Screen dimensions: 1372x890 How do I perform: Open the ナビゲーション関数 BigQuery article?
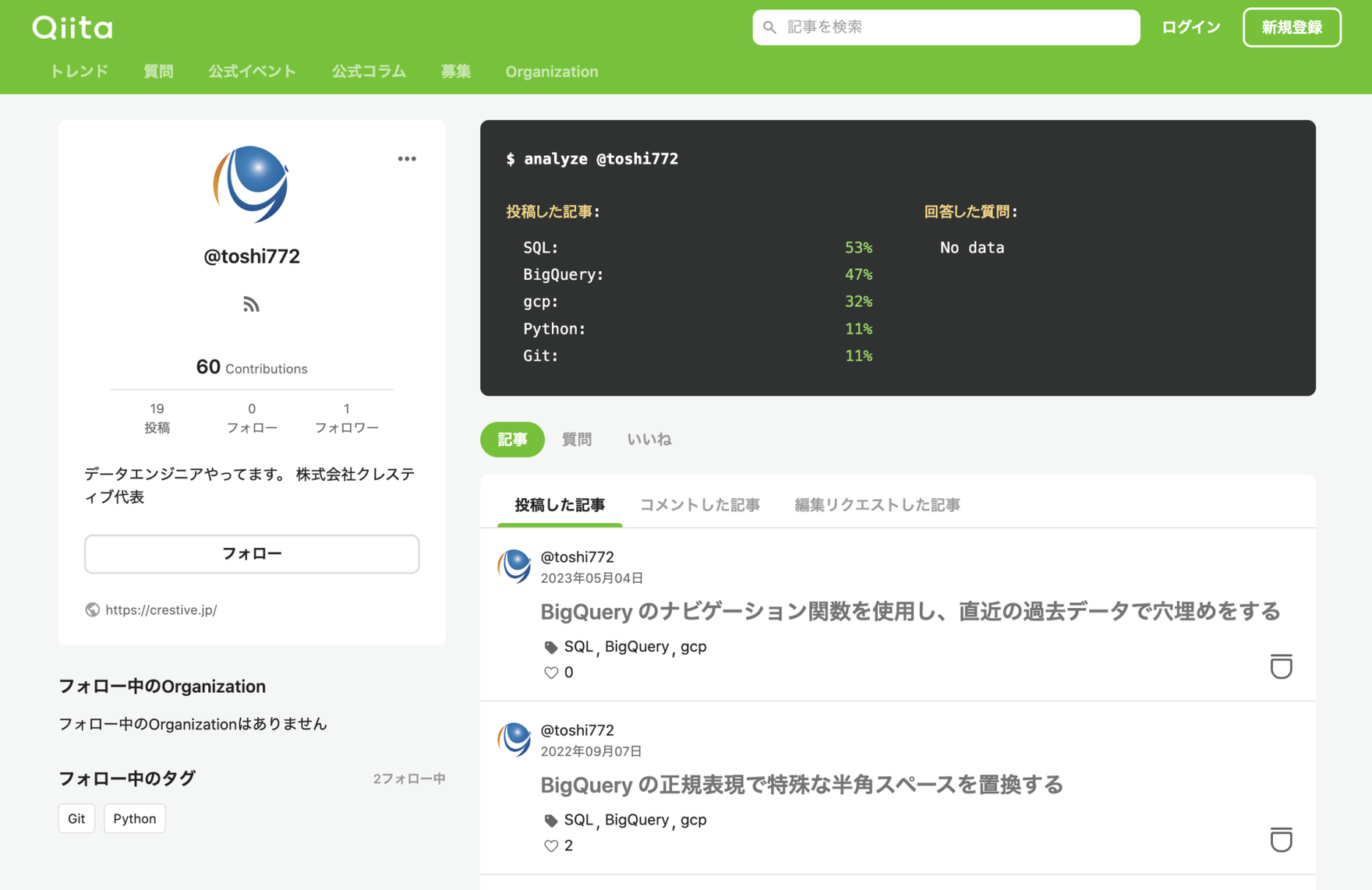tap(911, 612)
